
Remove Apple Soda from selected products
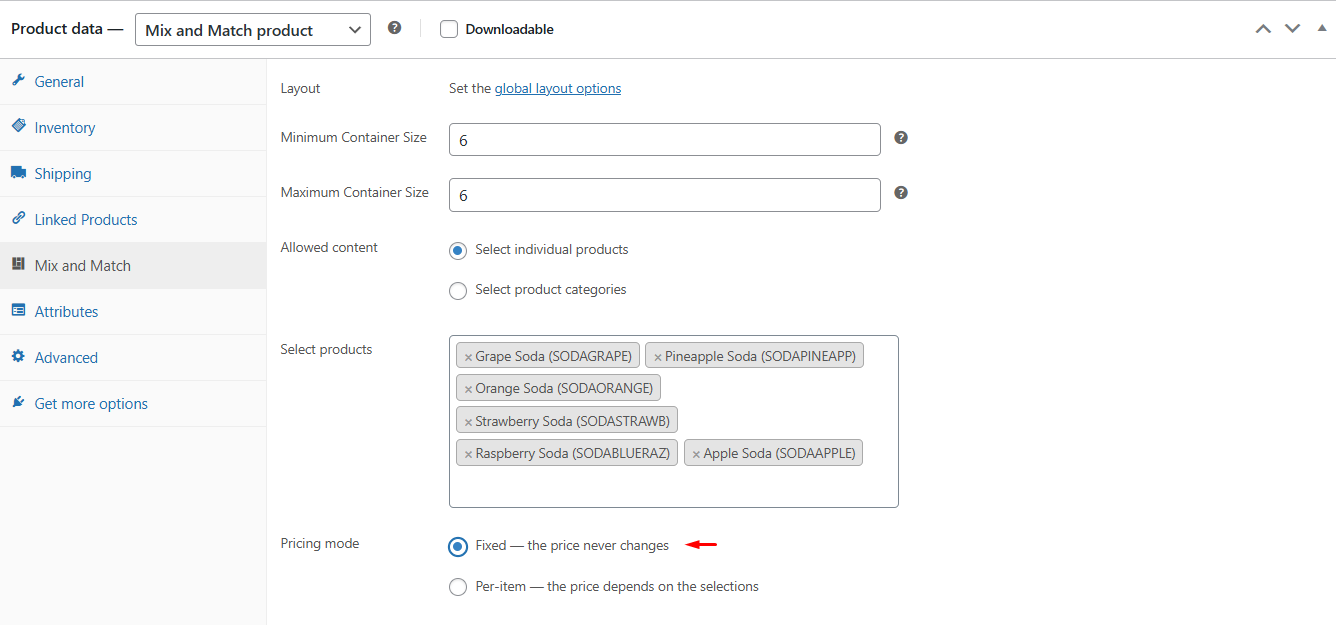click(x=696, y=454)
